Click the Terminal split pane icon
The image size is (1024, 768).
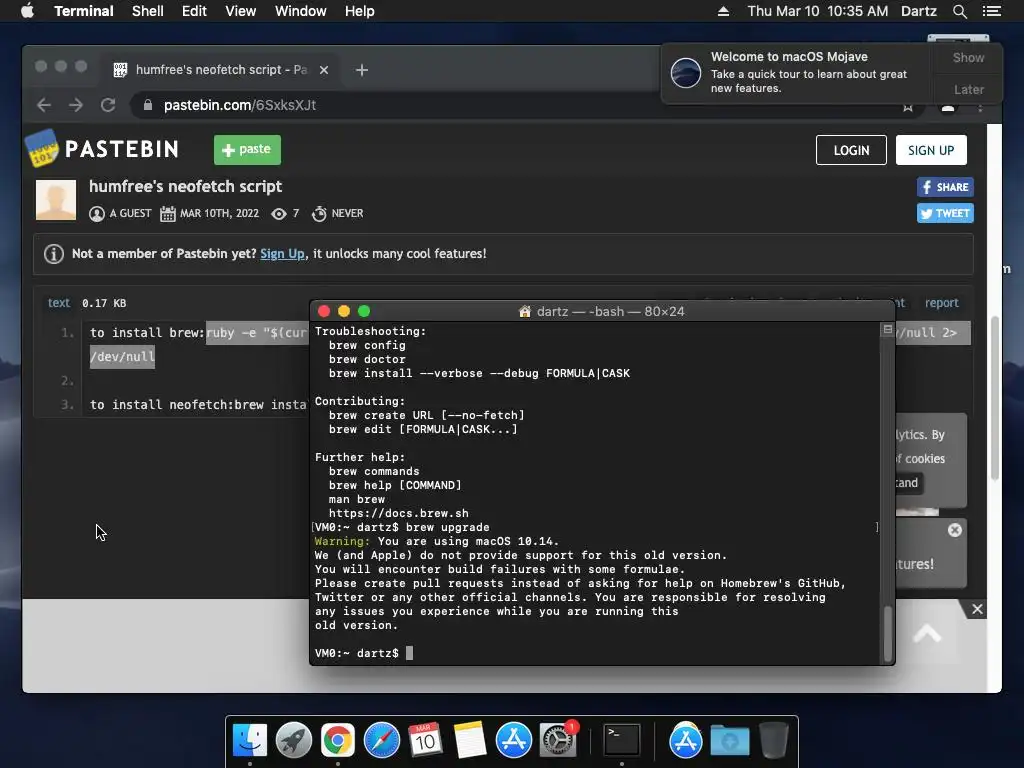887,329
